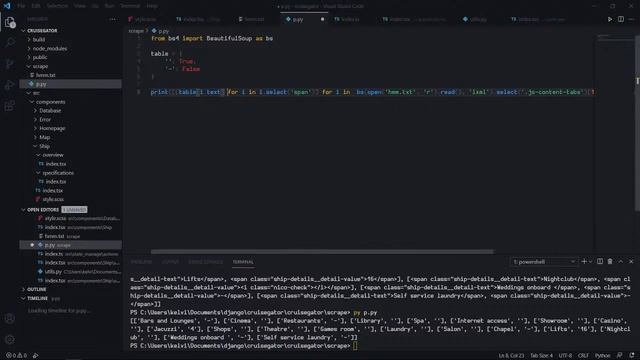Expand the Database folder
Viewport: 640px width, 360px height.
(50, 111)
